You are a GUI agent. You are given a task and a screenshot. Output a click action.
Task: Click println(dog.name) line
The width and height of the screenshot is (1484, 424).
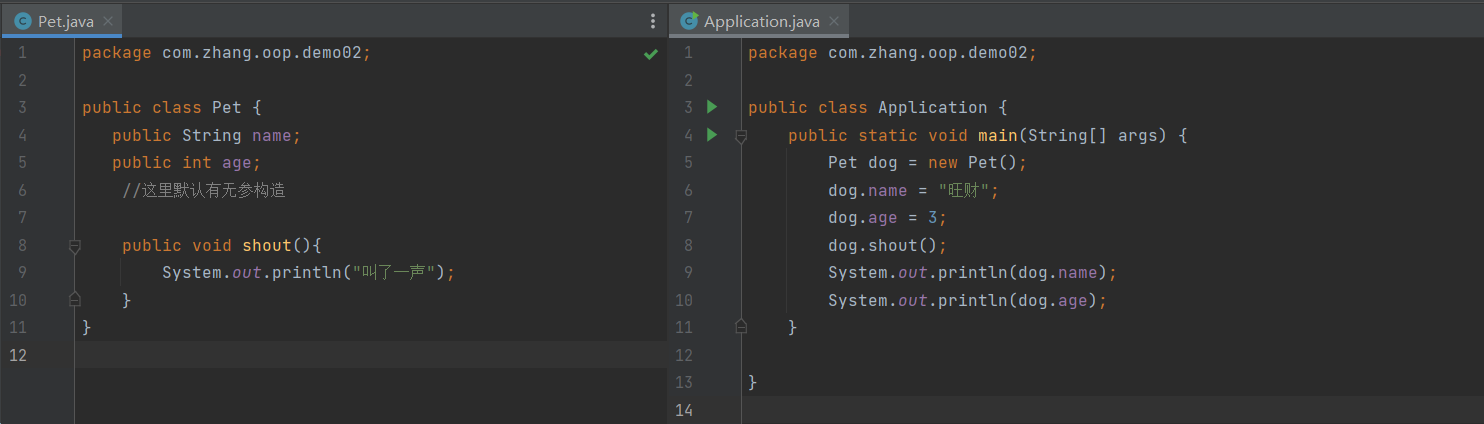coord(972,273)
